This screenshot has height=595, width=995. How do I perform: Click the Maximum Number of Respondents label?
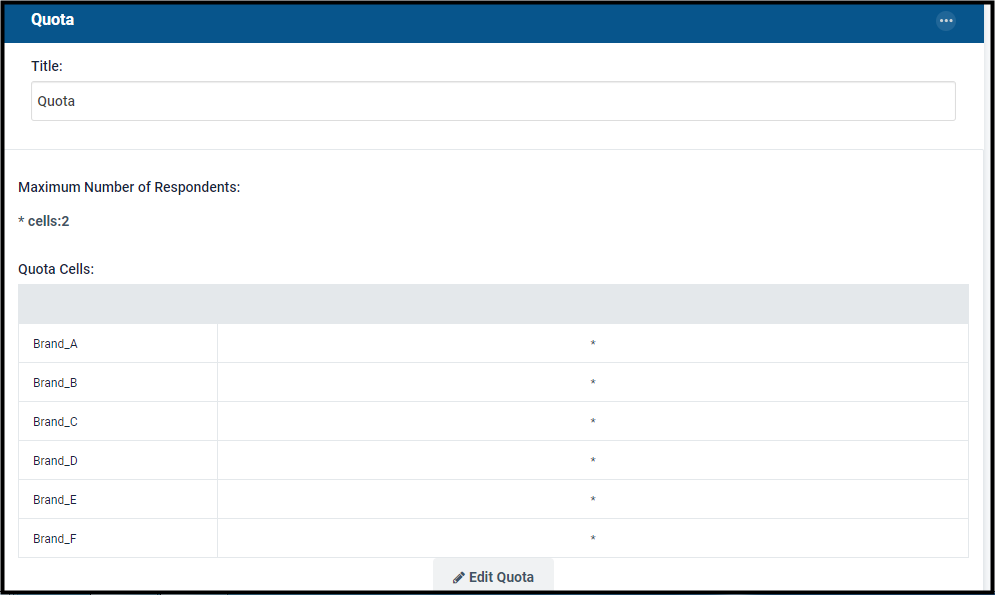point(129,187)
